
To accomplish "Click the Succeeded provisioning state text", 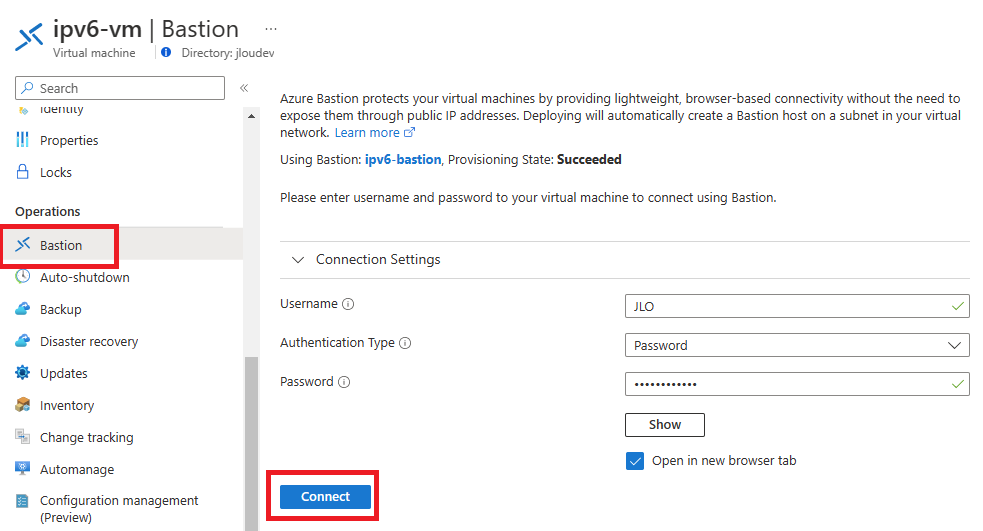I will pyautogui.click(x=589, y=159).
